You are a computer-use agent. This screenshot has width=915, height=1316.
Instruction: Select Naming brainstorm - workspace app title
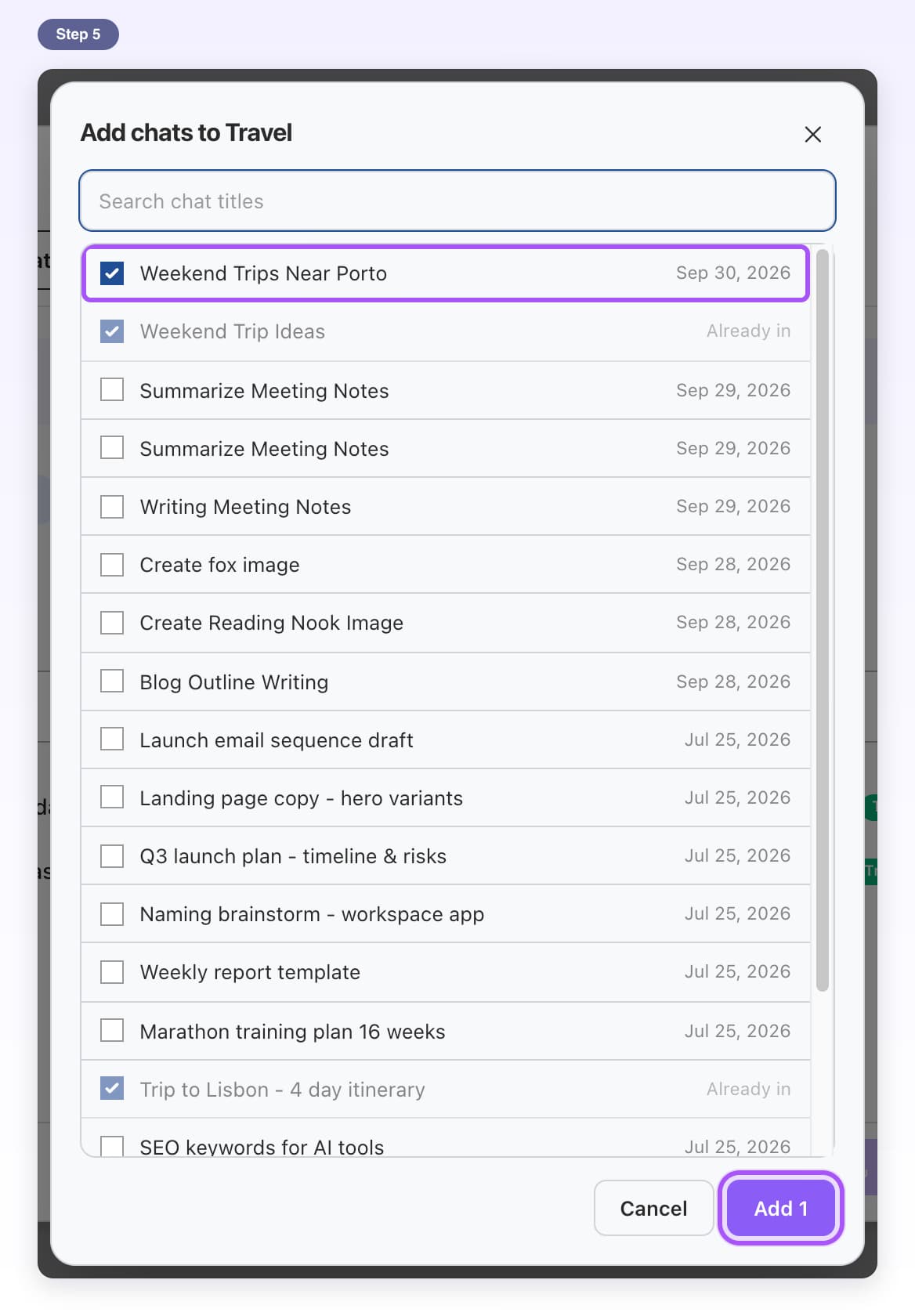312,914
